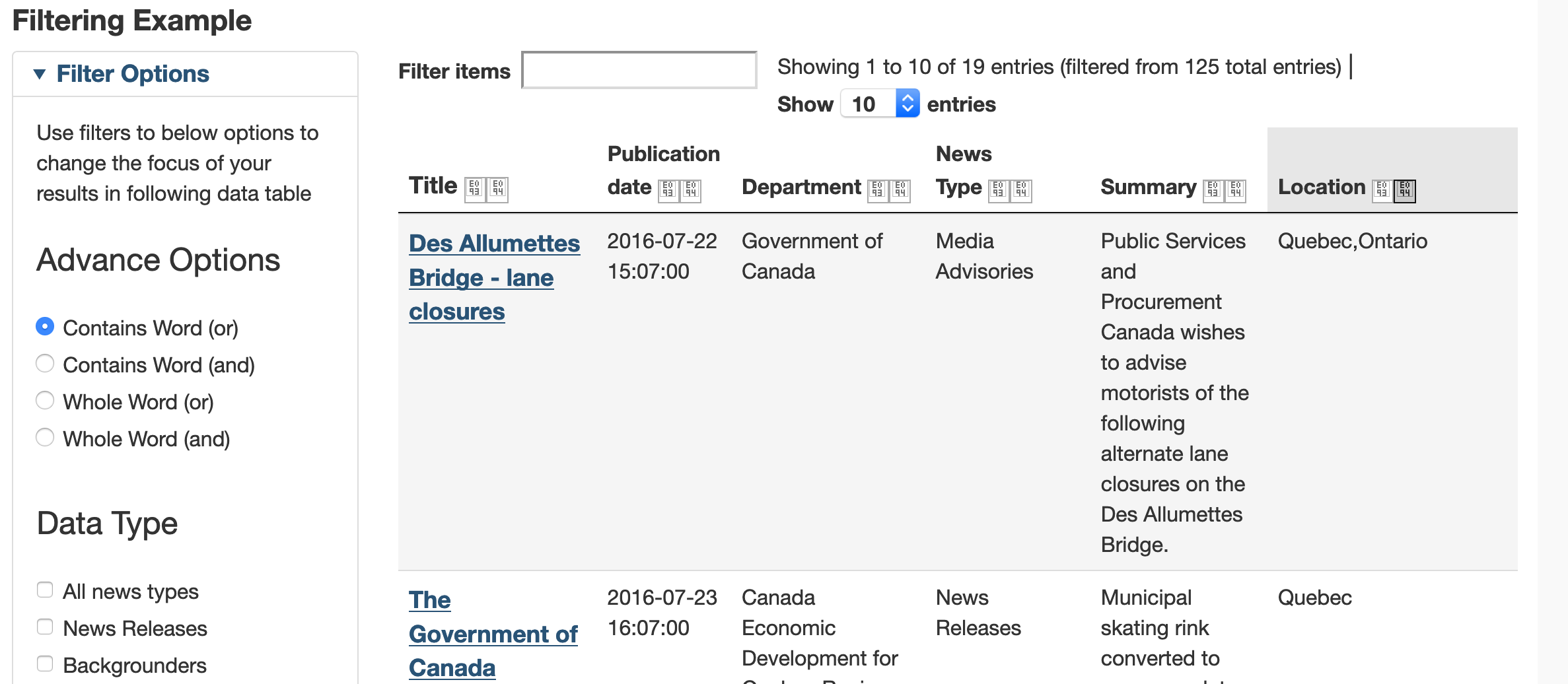Sort Publication date ascending via E093 icon
The image size is (1568, 684).
coord(668,191)
